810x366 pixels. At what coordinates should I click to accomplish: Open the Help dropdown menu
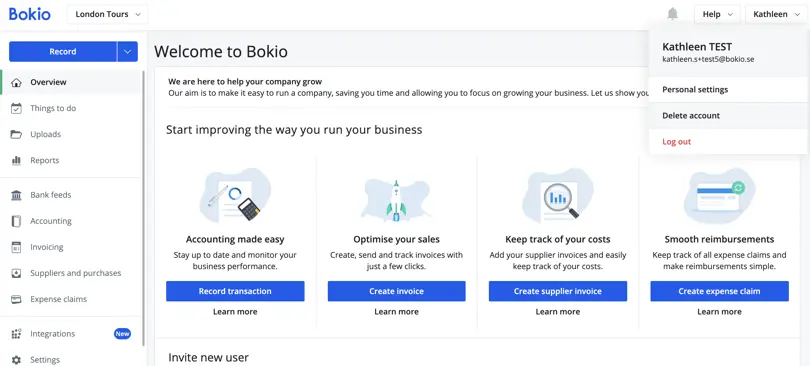tap(717, 14)
